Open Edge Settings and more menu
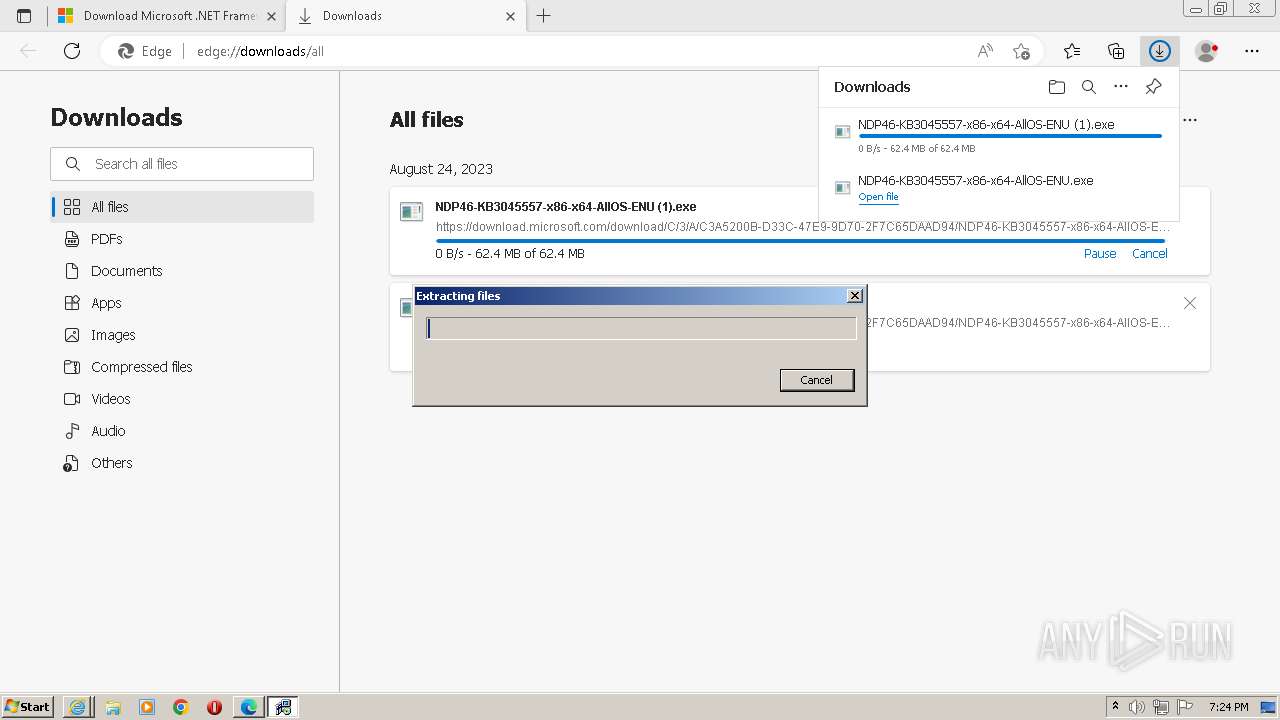 [x=1251, y=51]
